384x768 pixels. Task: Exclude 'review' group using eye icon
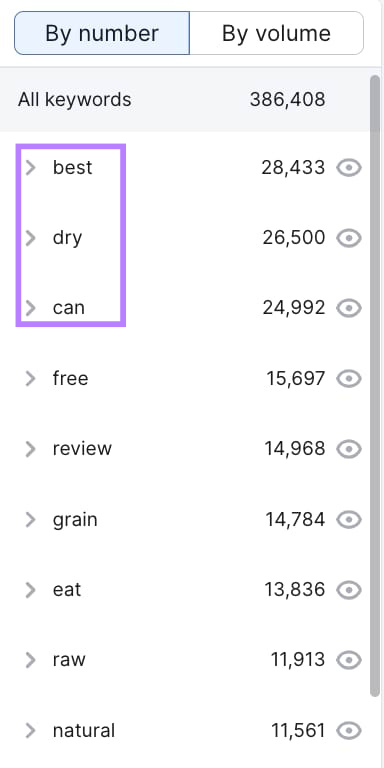[x=349, y=449]
